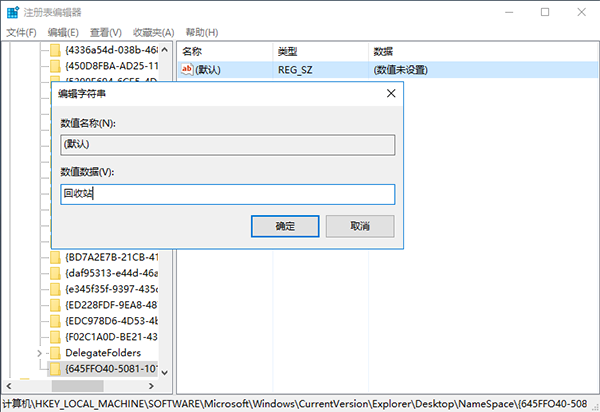Screen dimensions: 600x412
Task: Select the {EDC978D6-4D53-4b key folder icon
Action: pyautogui.click(x=55, y=321)
